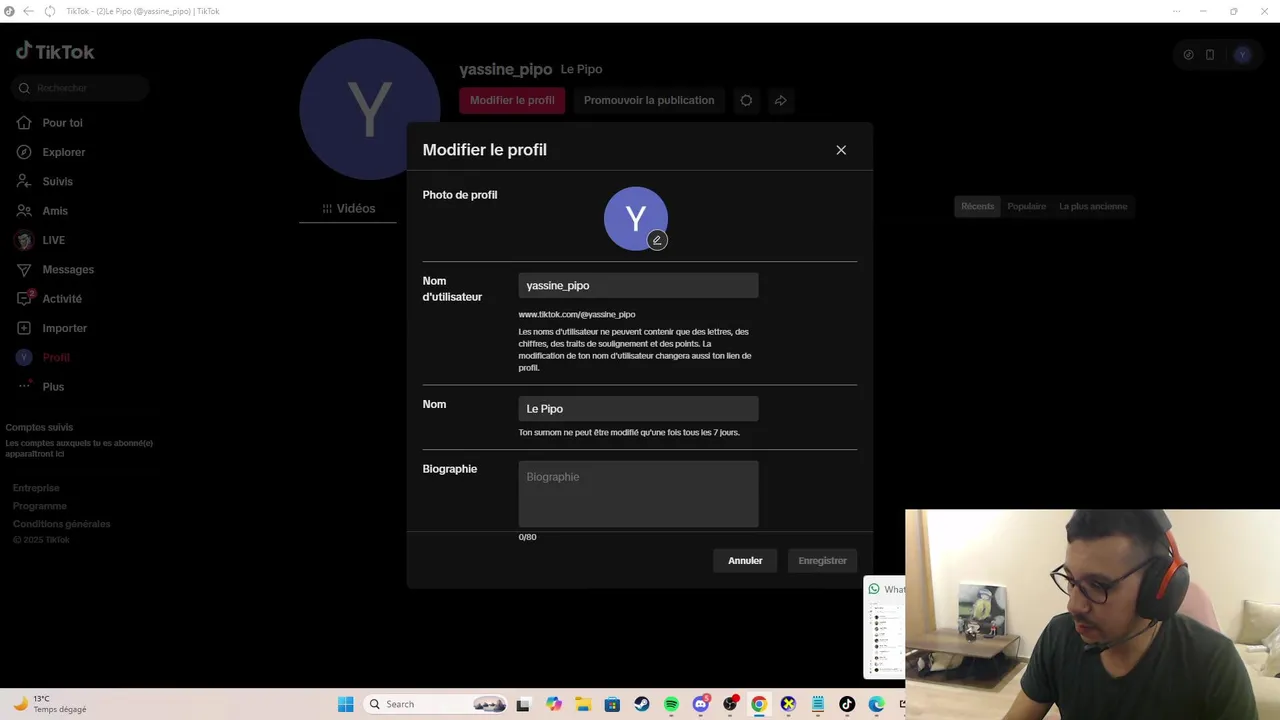Open Copilot from the taskbar
1280x720 pixels.
(x=554, y=704)
